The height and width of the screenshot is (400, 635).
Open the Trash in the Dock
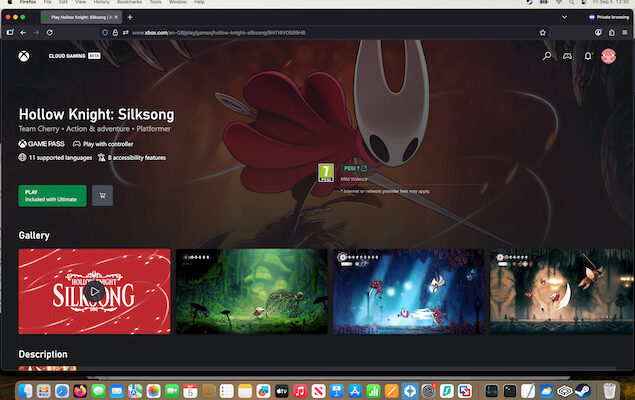(x=609, y=391)
